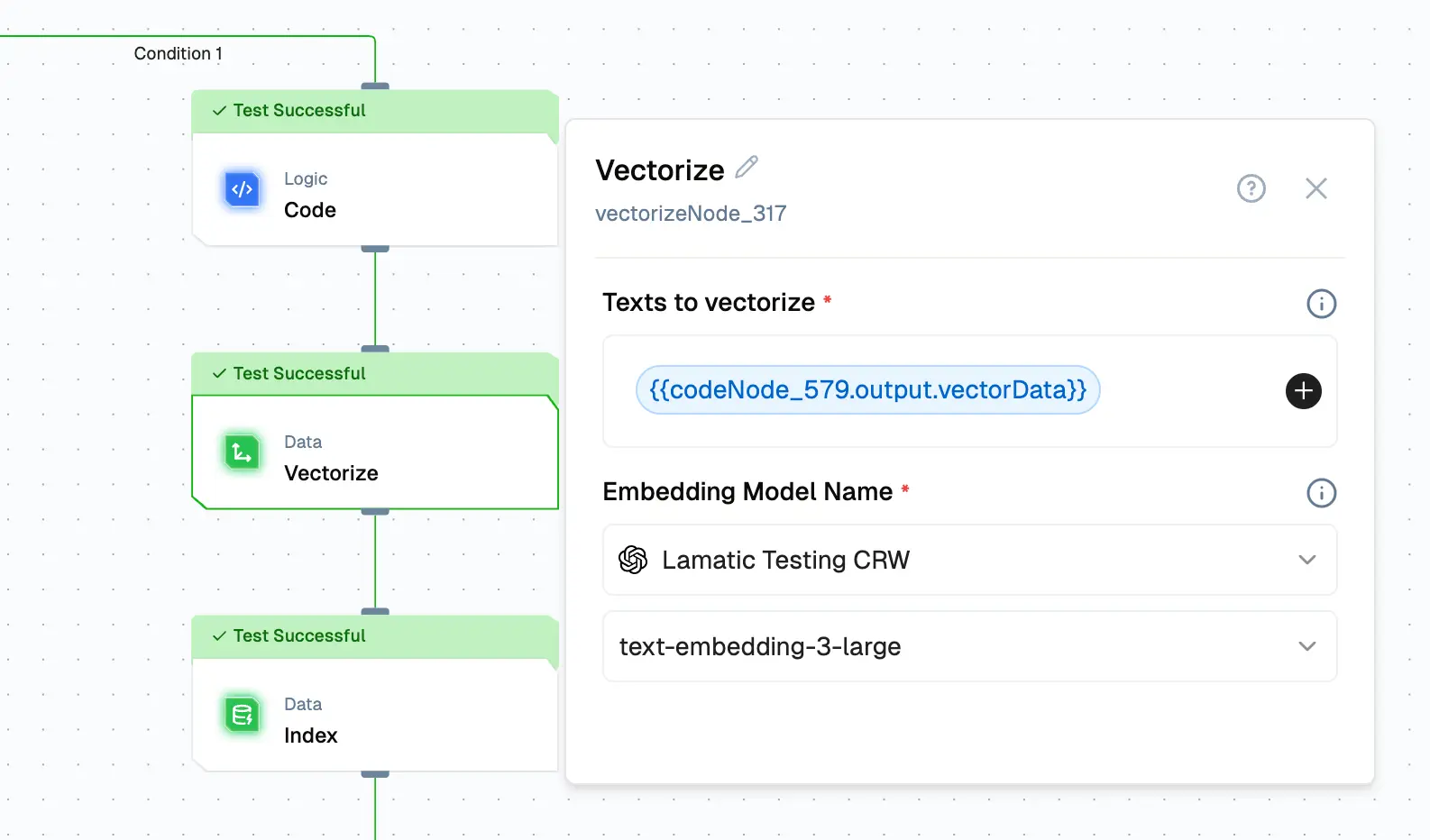1430x840 pixels.
Task: Click the vectorizeNode_317 identifier text
Action: point(691,214)
